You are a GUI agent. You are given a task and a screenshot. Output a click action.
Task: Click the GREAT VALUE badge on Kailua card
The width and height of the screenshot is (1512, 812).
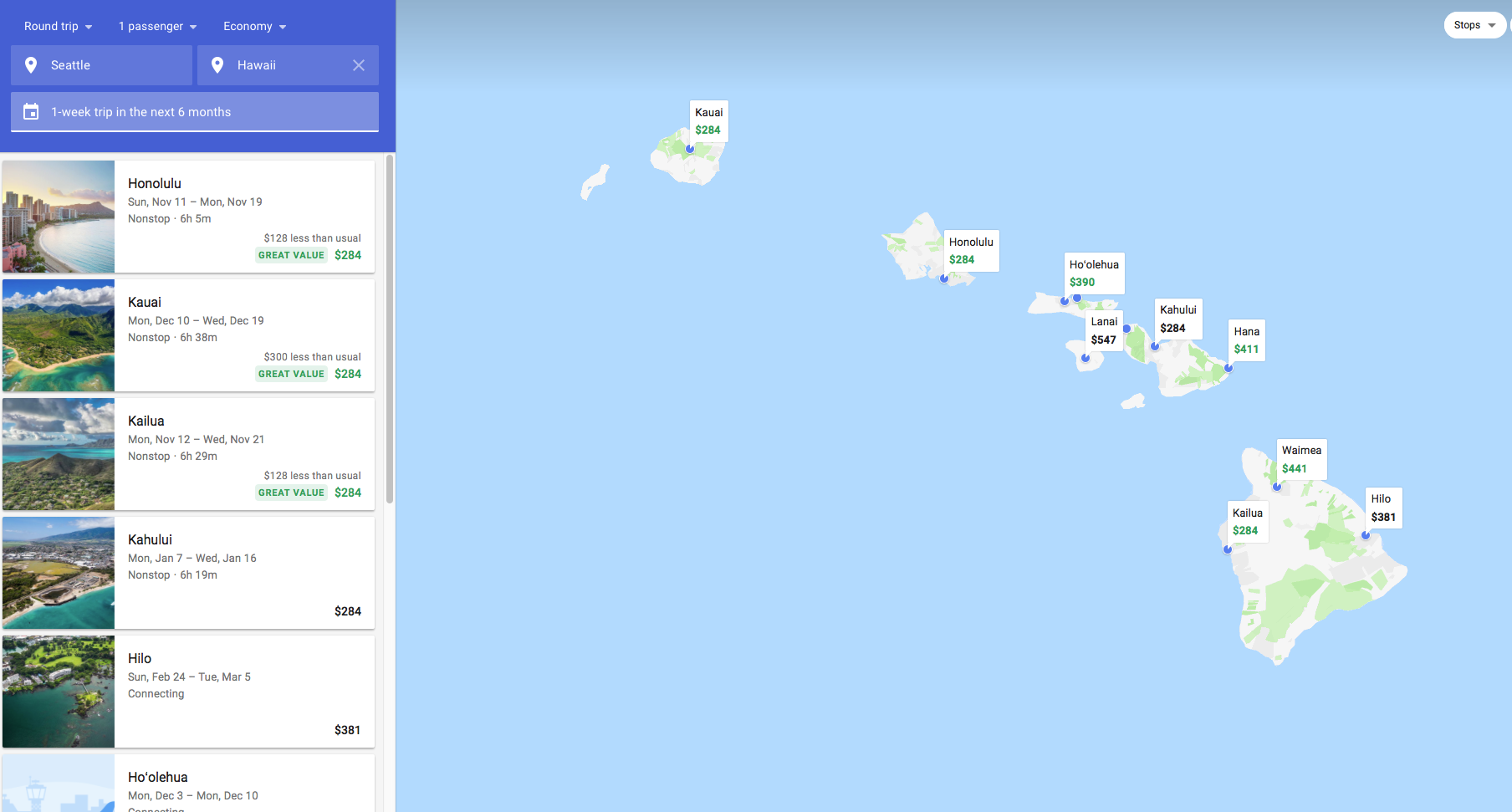coord(291,493)
